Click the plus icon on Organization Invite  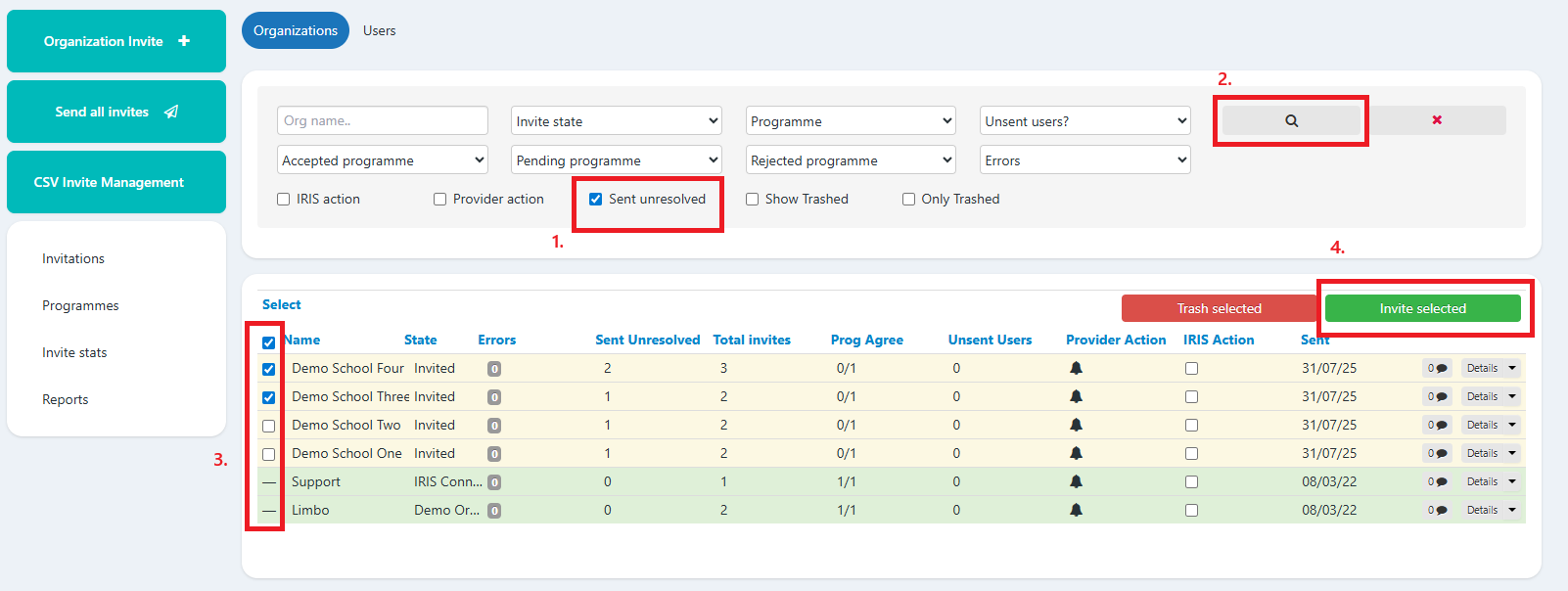(x=184, y=41)
